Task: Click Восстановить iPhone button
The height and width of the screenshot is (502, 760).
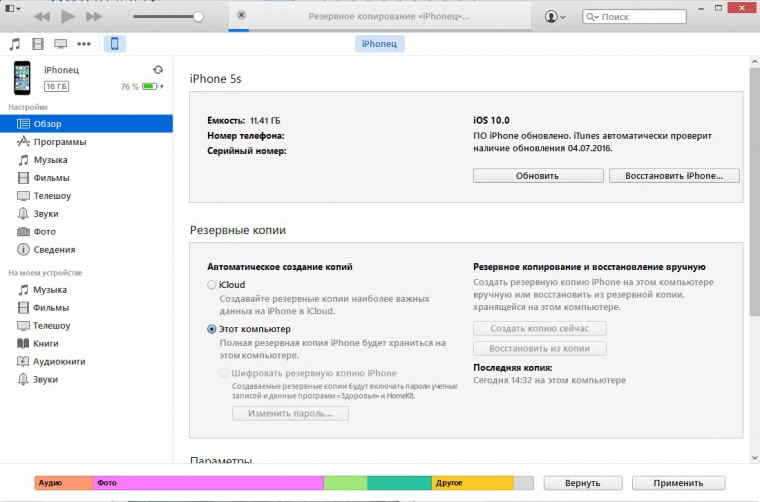Action: tap(674, 176)
